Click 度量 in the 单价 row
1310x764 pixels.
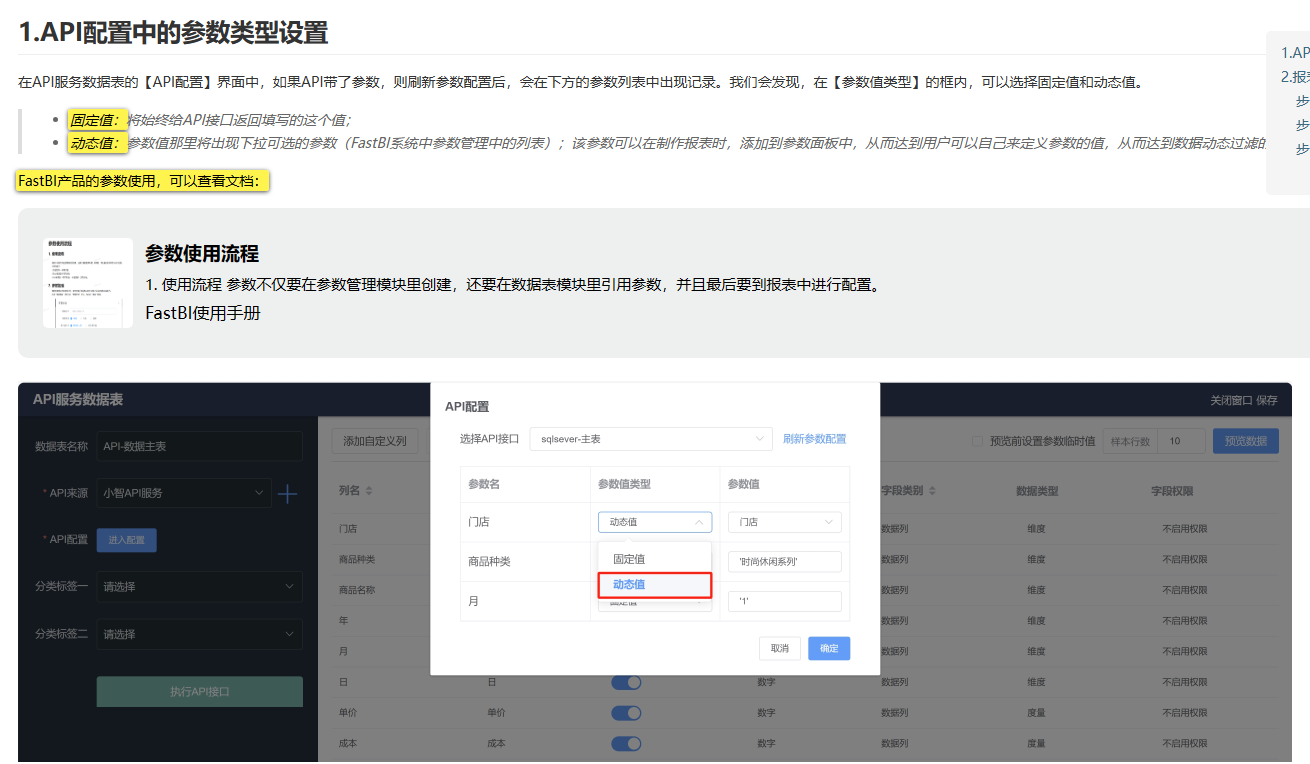click(1037, 713)
